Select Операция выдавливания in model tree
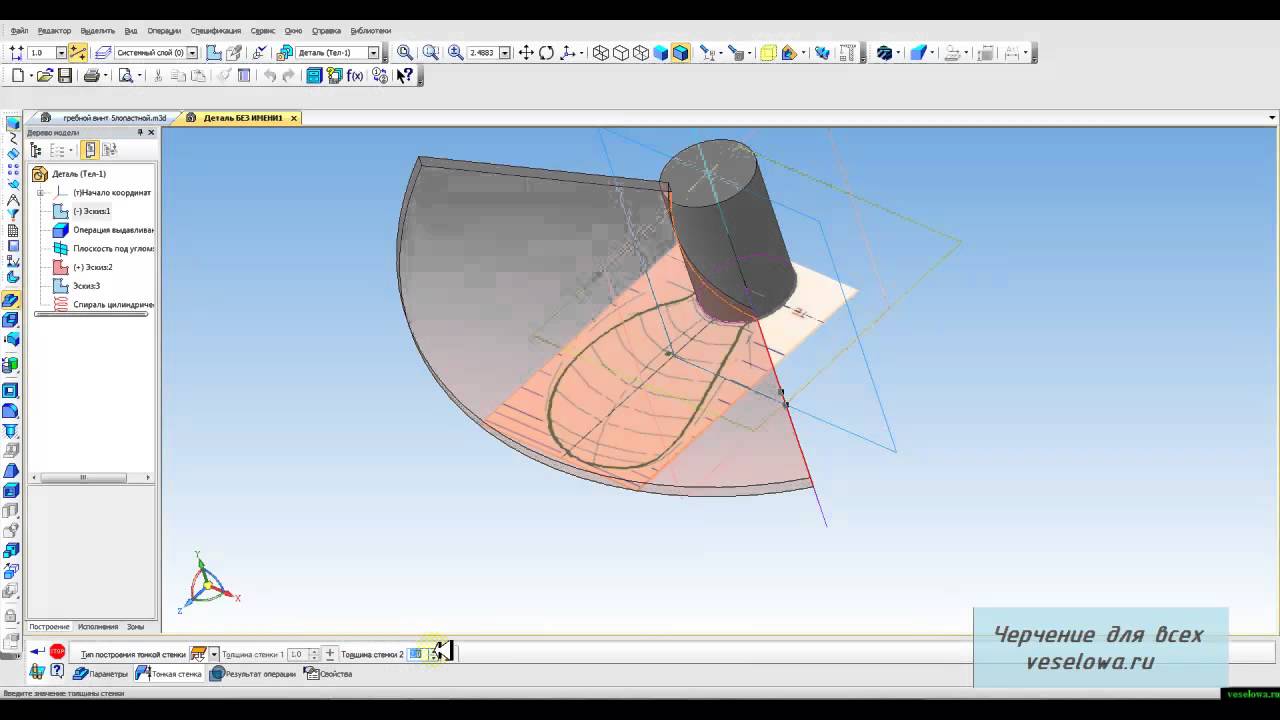This screenshot has height=720, width=1280. click(x=113, y=230)
